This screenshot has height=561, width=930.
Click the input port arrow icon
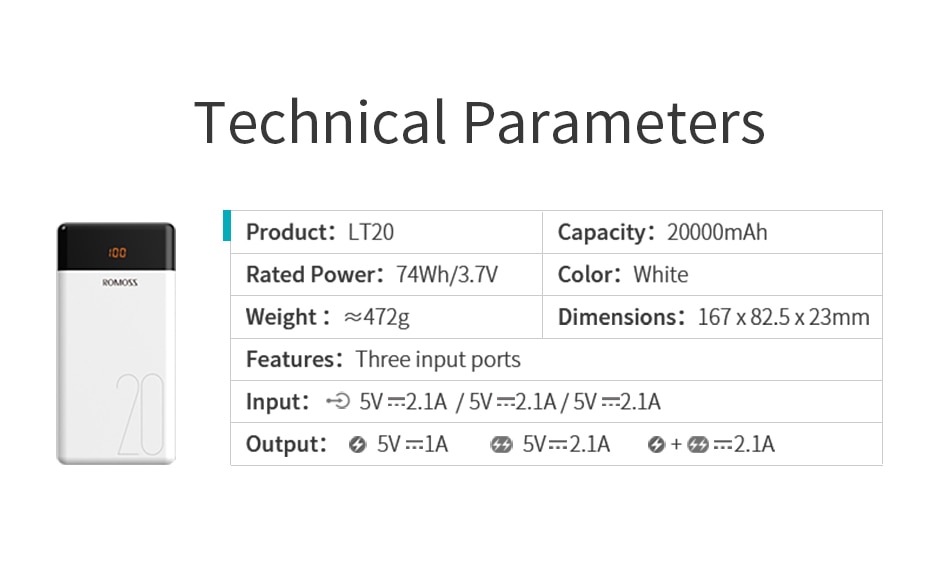click(x=338, y=401)
